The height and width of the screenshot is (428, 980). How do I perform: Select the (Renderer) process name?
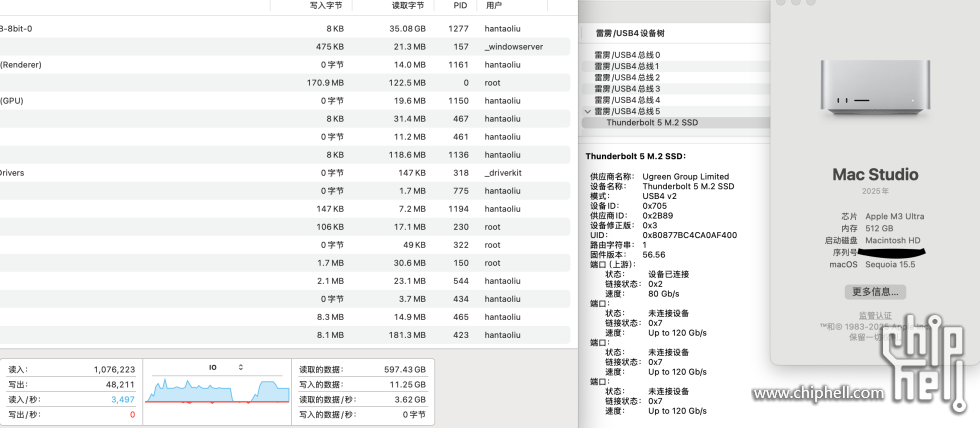pos(21,64)
